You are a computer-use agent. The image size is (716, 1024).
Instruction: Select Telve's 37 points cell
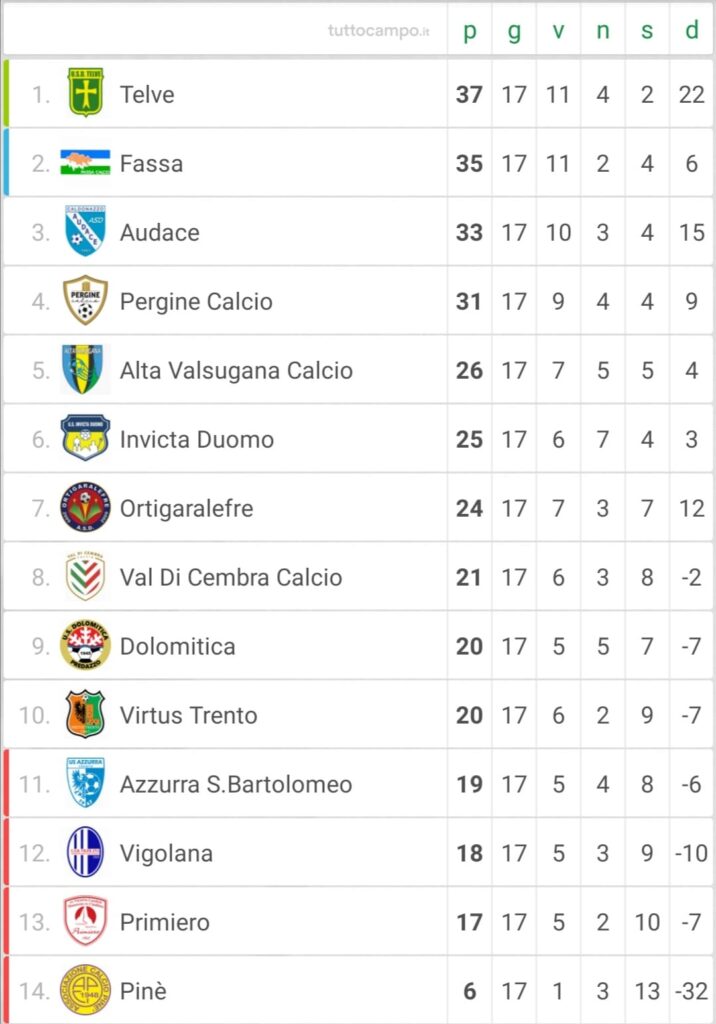click(469, 95)
